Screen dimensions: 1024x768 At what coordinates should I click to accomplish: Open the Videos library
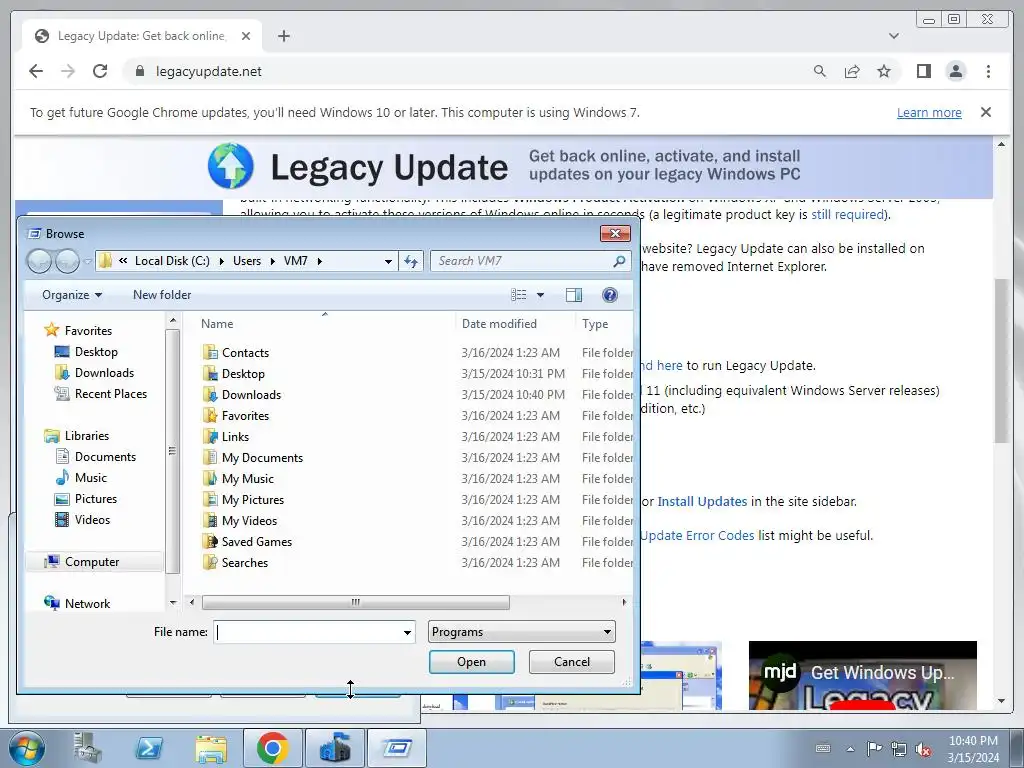pos(92,520)
